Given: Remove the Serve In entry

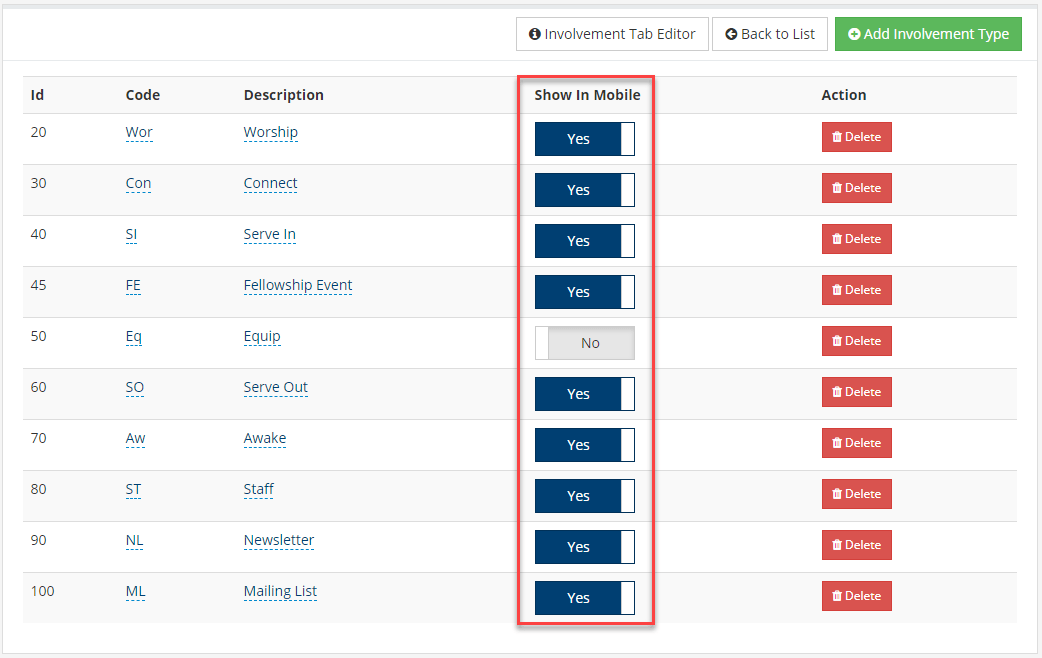Looking at the screenshot, I should (856, 239).
